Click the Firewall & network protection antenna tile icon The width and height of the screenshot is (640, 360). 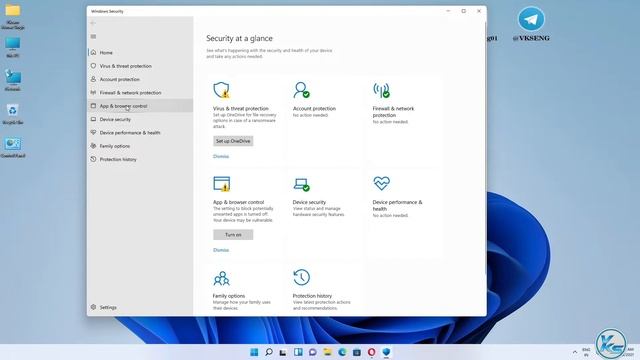tap(381, 90)
